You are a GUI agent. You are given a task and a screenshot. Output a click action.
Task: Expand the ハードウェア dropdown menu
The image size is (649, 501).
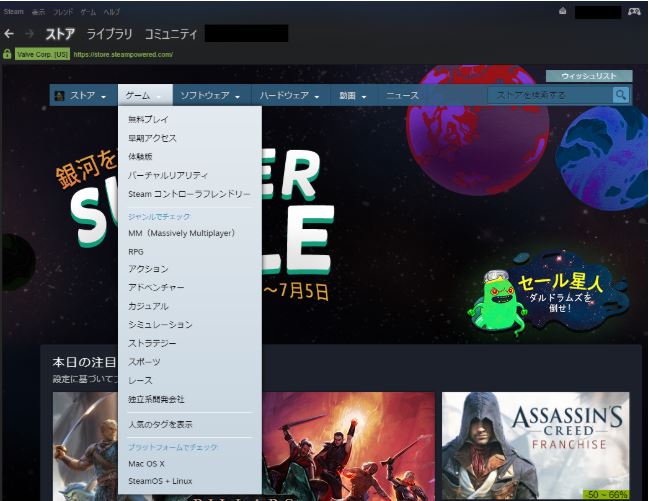coord(289,96)
